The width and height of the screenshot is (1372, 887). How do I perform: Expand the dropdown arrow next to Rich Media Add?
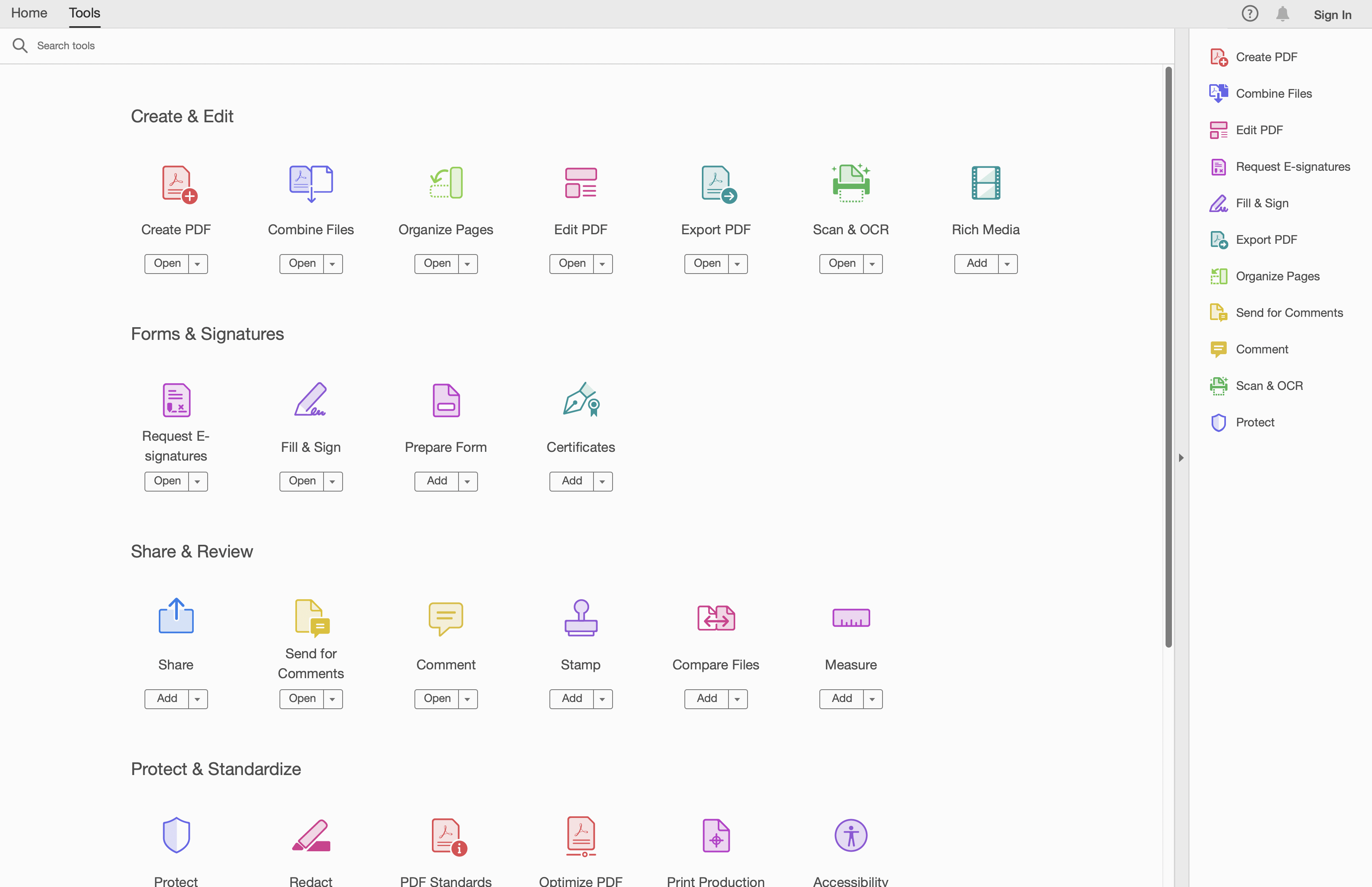[x=1008, y=264]
